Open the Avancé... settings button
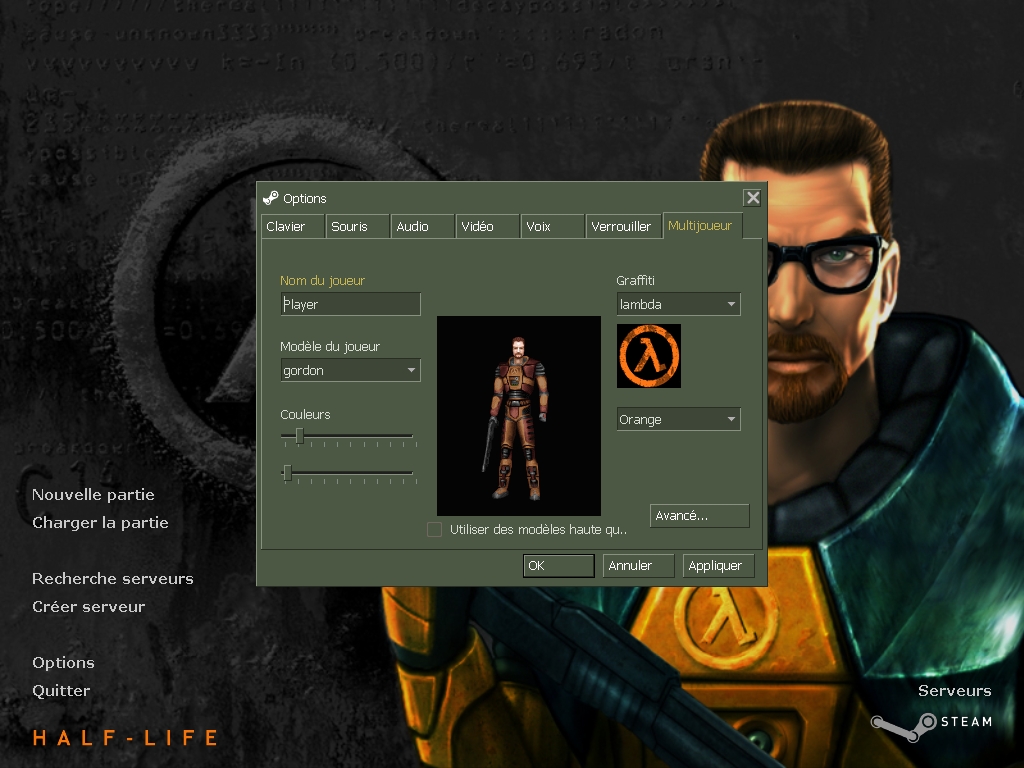Screen dimensions: 1024x768 tap(699, 516)
